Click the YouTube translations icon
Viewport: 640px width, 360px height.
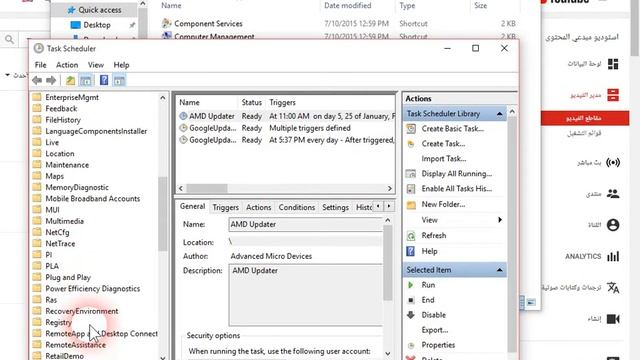(x=613, y=288)
